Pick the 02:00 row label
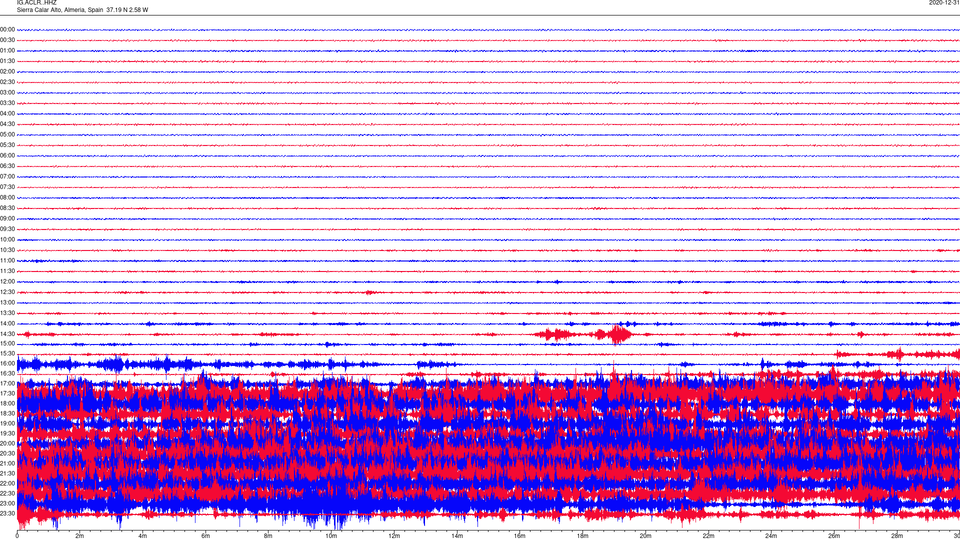The image size is (960, 540). point(7,72)
